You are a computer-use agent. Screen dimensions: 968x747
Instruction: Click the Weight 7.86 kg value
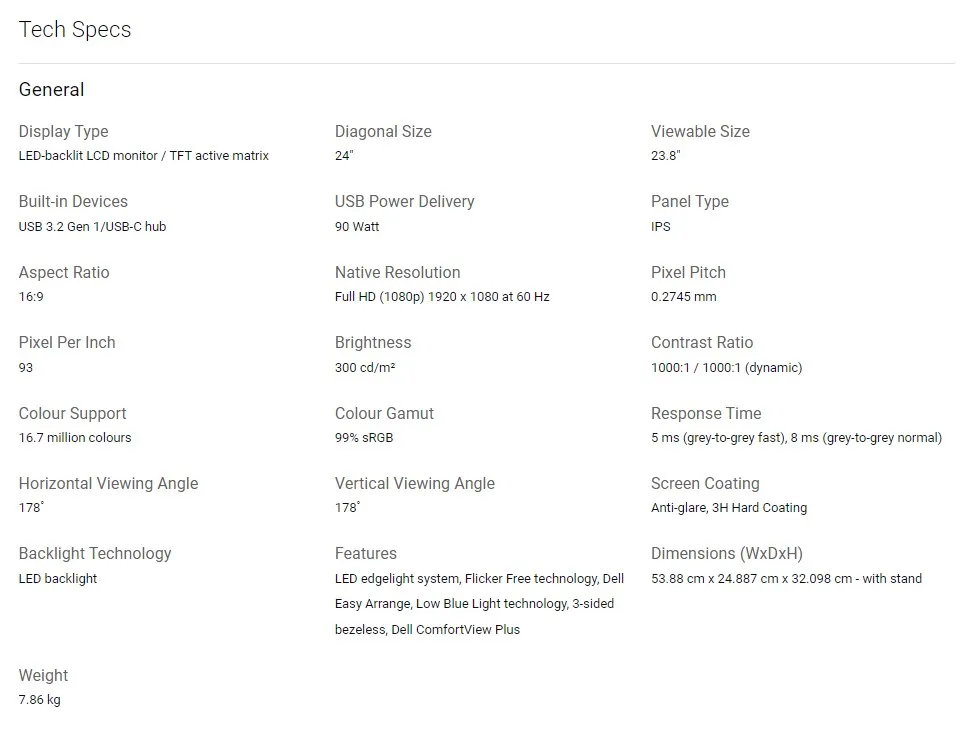[x=39, y=700]
